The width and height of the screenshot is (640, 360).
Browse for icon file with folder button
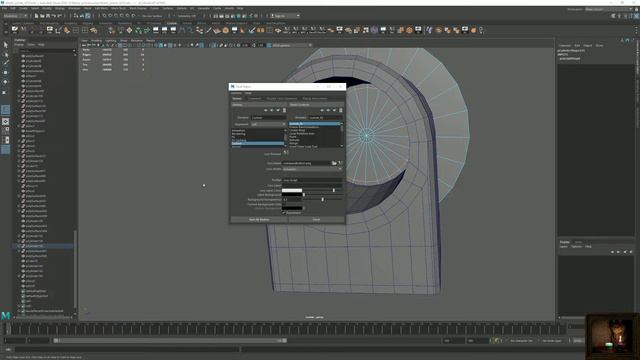pyautogui.click(x=334, y=163)
